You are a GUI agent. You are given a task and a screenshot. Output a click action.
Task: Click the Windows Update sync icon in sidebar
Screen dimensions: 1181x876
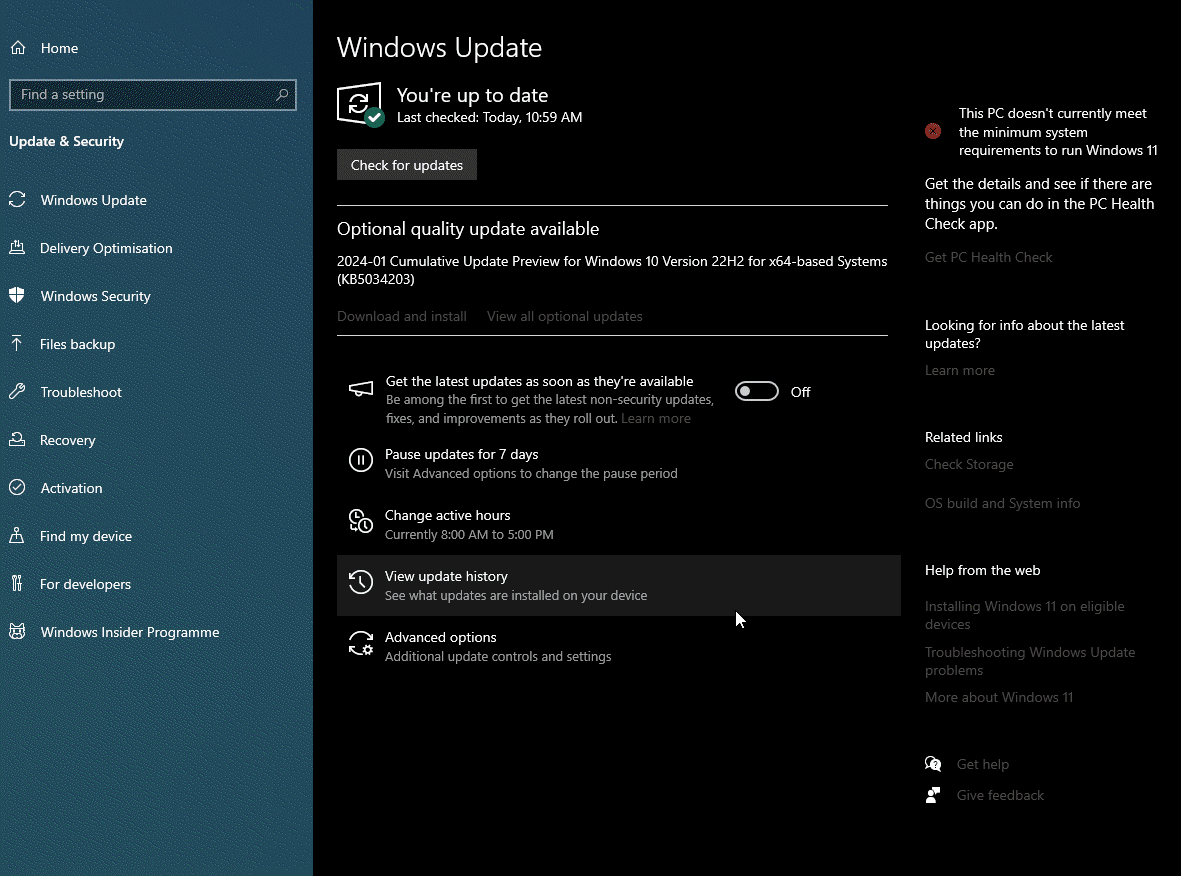click(x=17, y=200)
